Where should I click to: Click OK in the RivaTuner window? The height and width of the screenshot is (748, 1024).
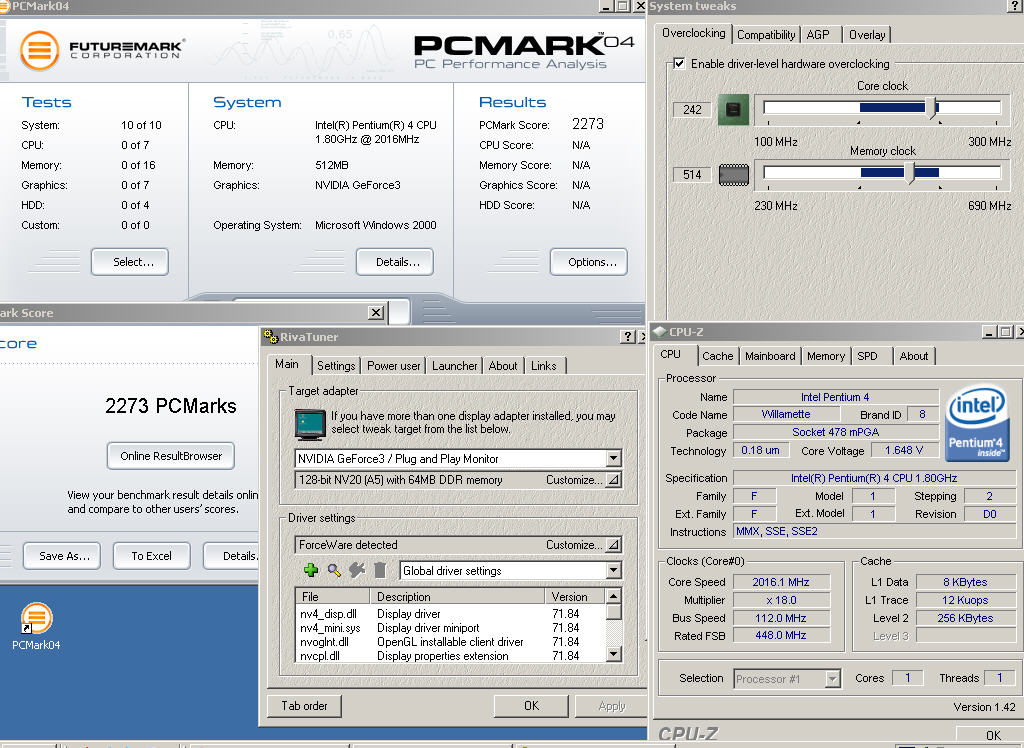pyautogui.click(x=531, y=706)
